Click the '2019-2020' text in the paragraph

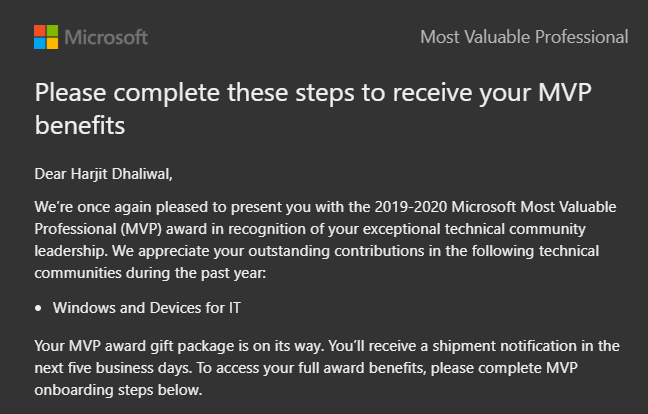[411, 207]
